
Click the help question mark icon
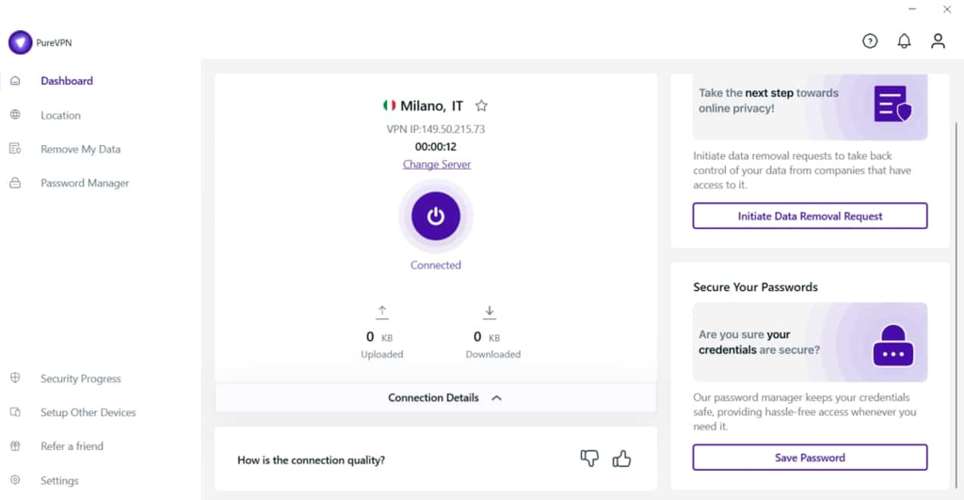(x=870, y=41)
